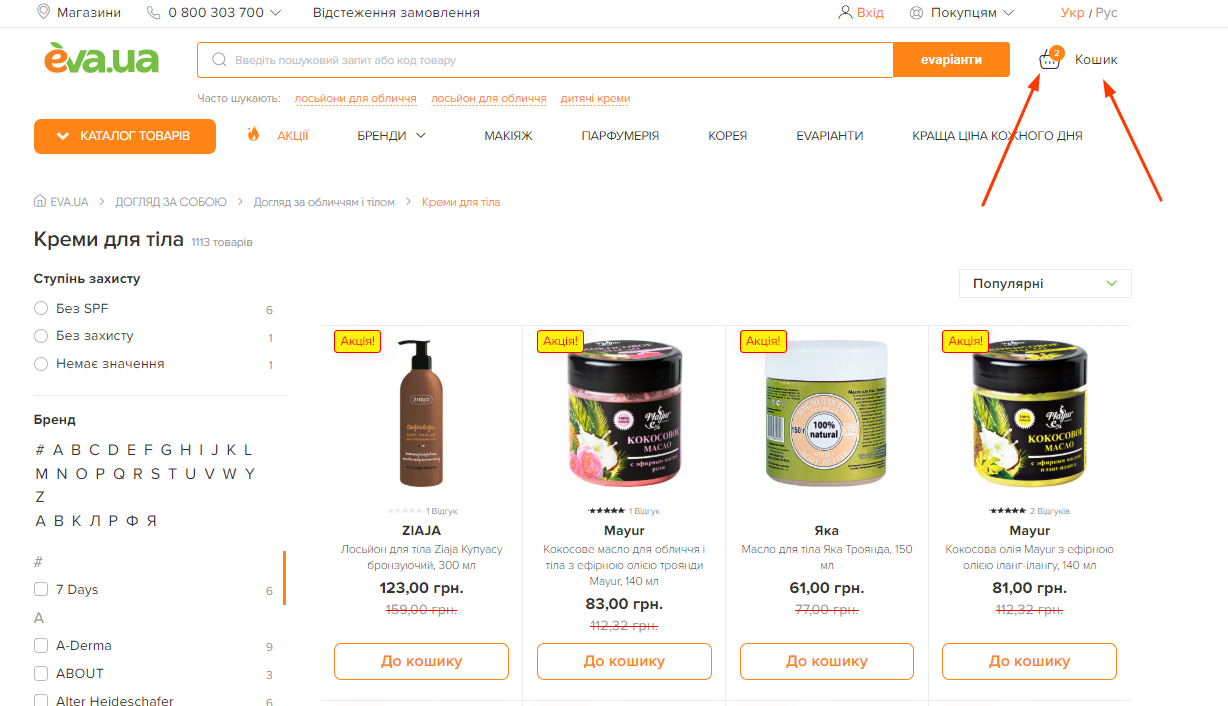Click the eva.ua logo

(101, 59)
